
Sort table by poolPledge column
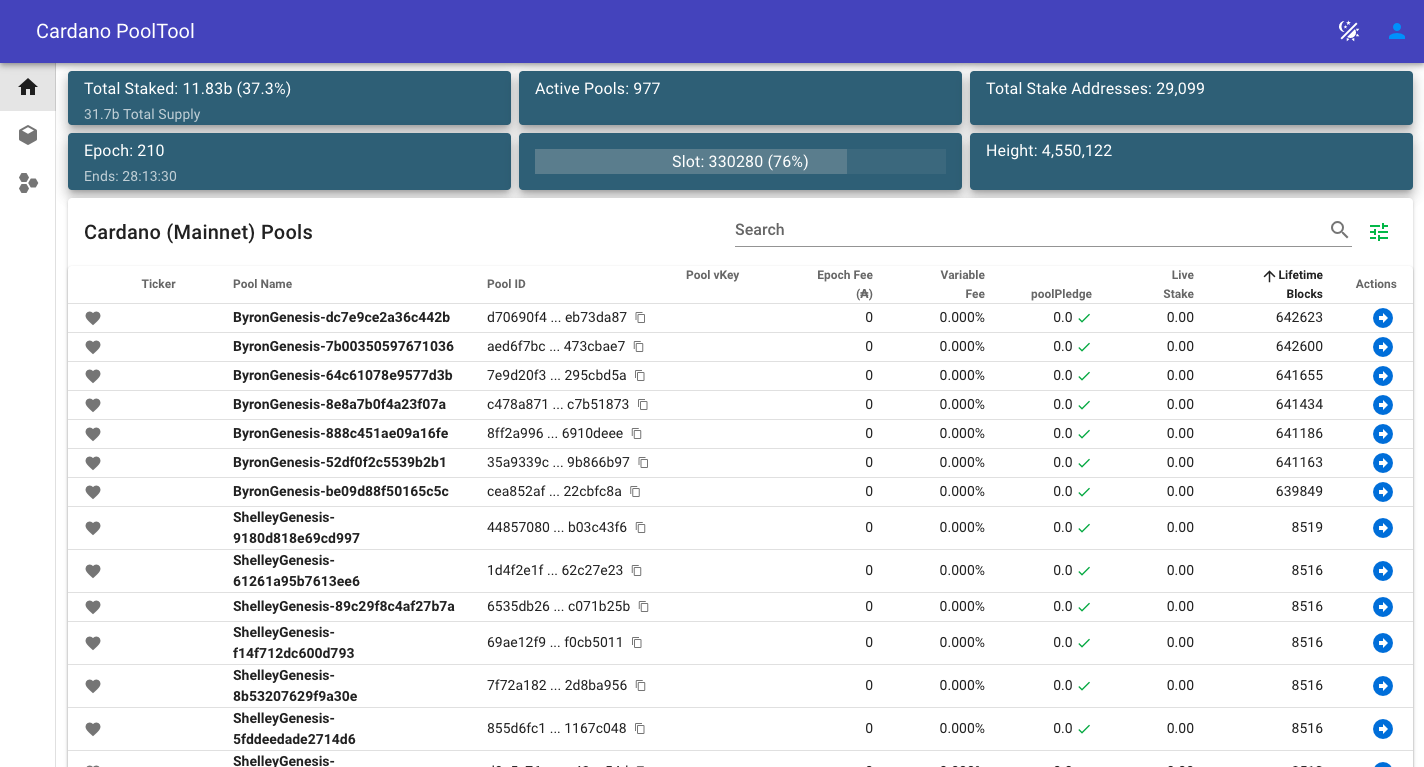pos(1061,294)
